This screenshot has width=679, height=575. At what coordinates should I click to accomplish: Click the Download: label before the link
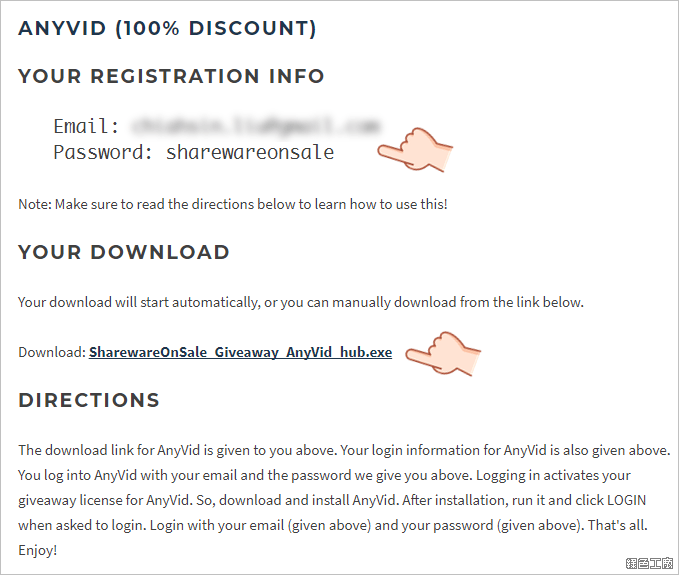coord(52,352)
